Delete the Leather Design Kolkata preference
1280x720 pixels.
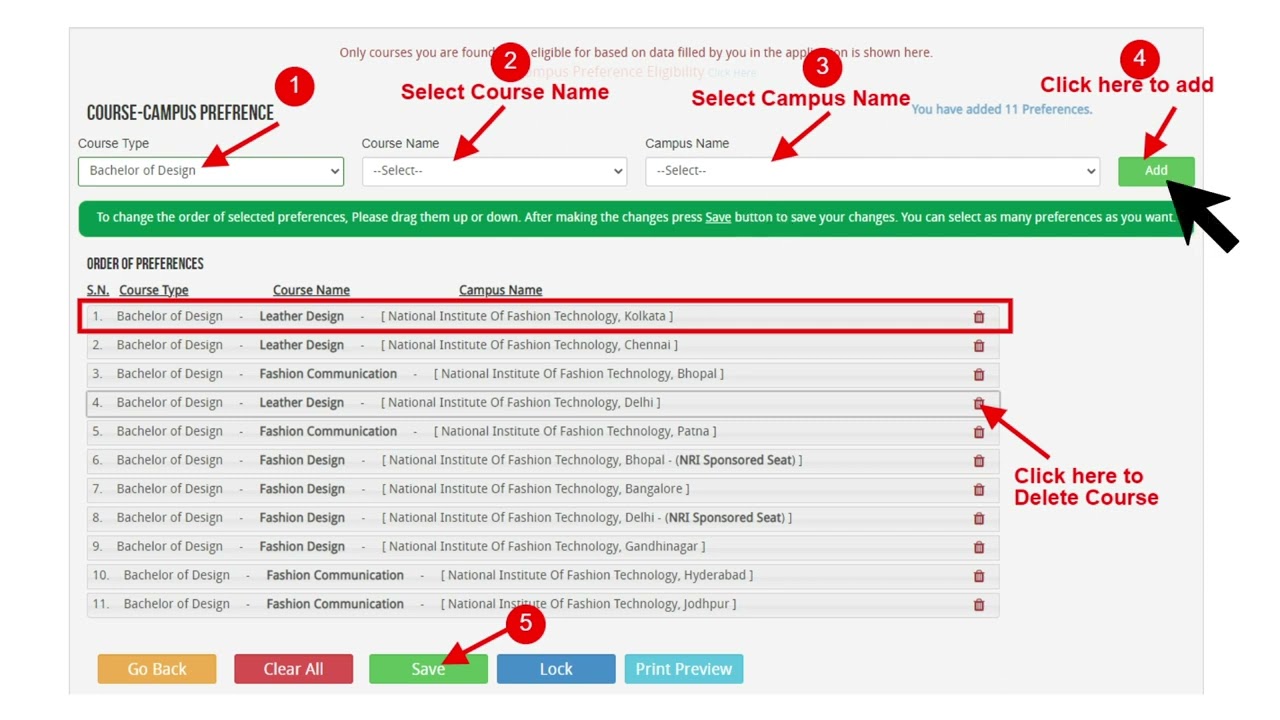click(979, 317)
